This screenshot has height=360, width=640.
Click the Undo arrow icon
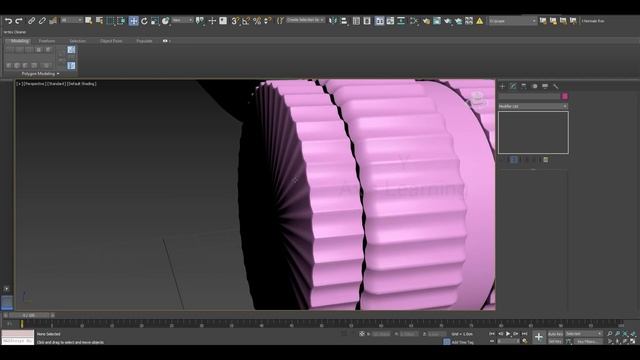click(8, 21)
